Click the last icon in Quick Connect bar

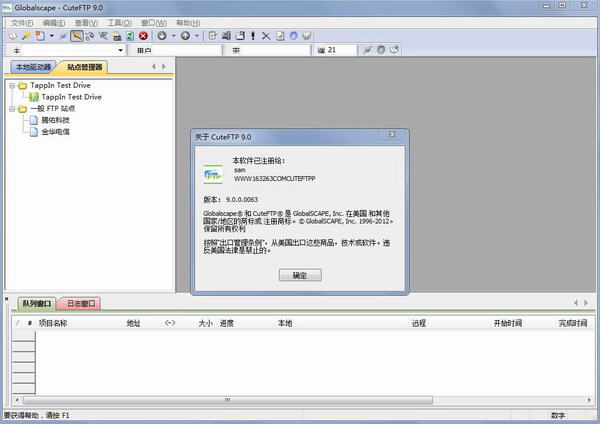(395, 50)
